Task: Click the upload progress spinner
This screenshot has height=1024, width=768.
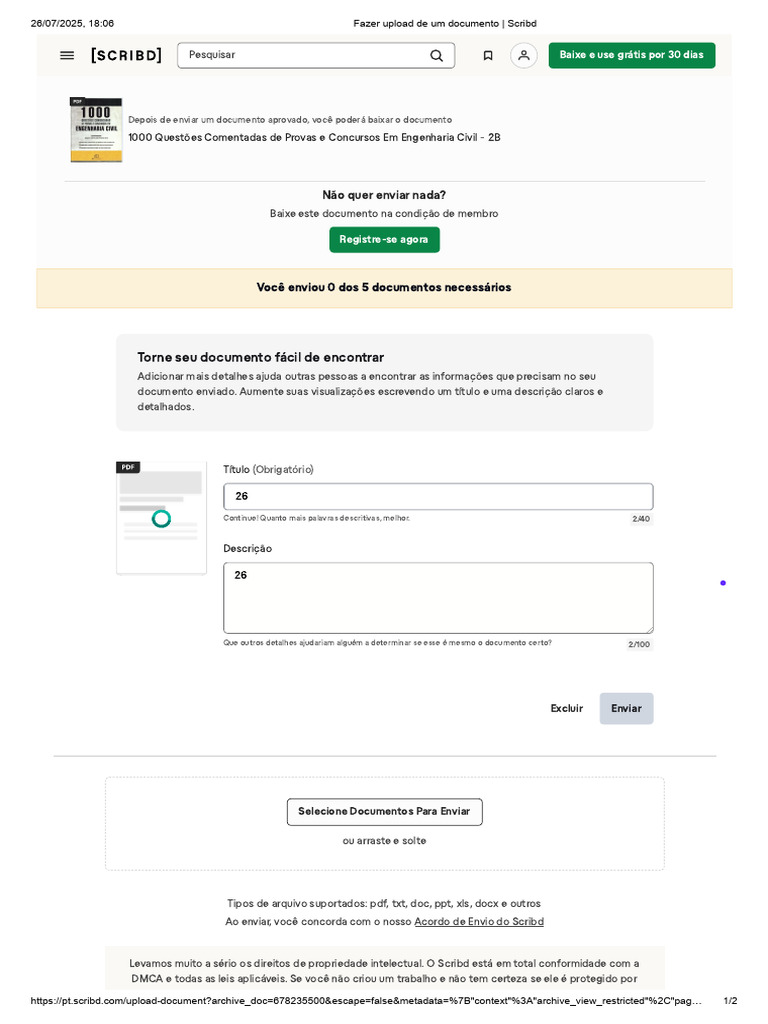Action: pos(161,518)
